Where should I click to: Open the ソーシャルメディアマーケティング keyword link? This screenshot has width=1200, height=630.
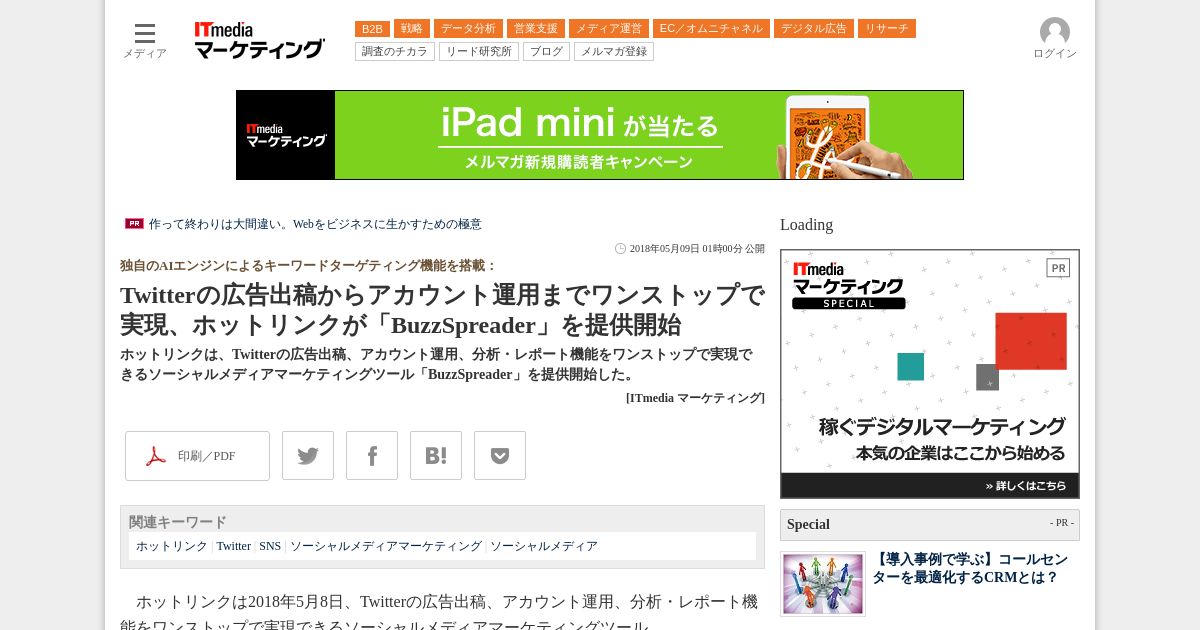(x=386, y=546)
